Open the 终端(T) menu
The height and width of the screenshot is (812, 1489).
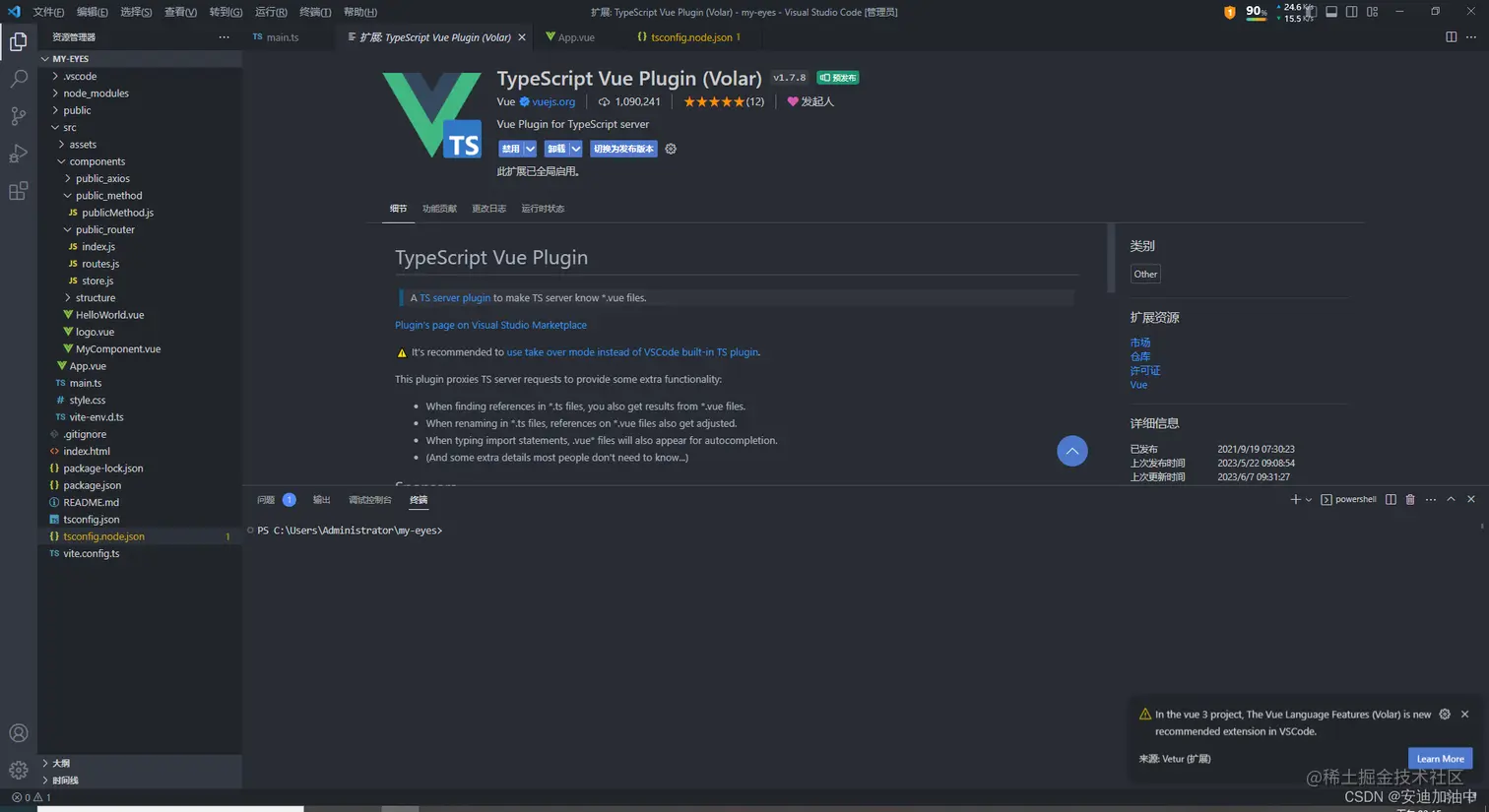315,12
